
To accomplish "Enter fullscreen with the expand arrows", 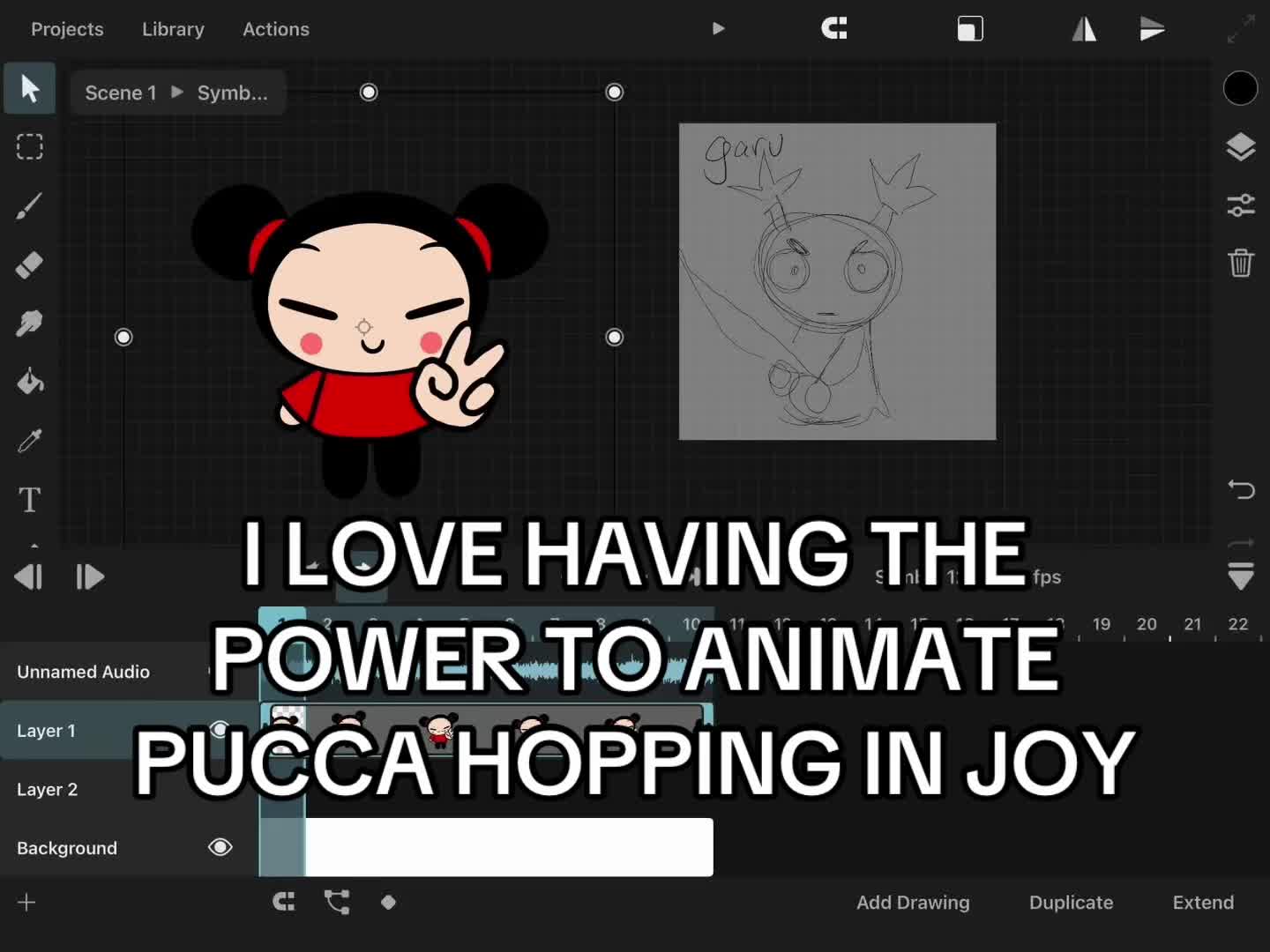I will (x=1241, y=29).
